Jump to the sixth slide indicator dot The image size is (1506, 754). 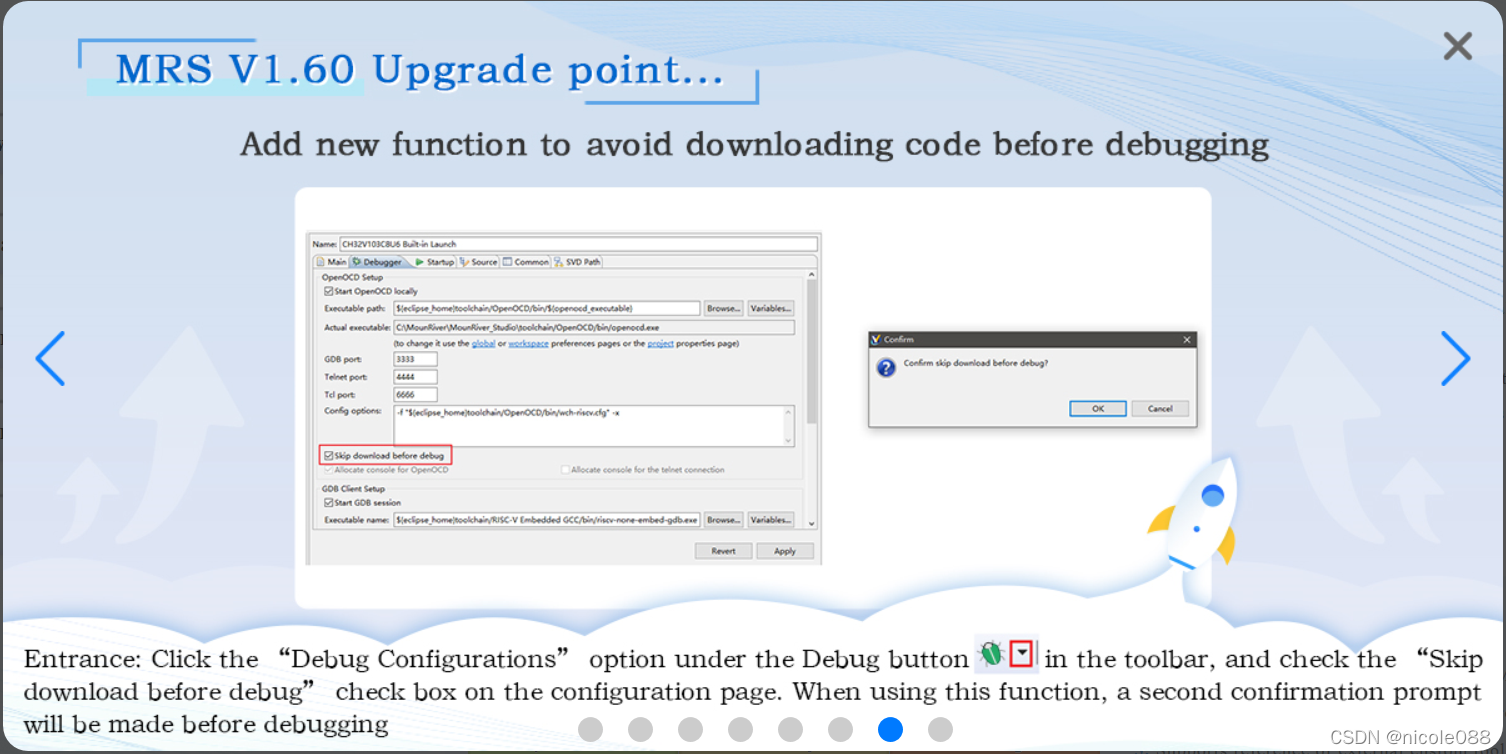(x=840, y=729)
